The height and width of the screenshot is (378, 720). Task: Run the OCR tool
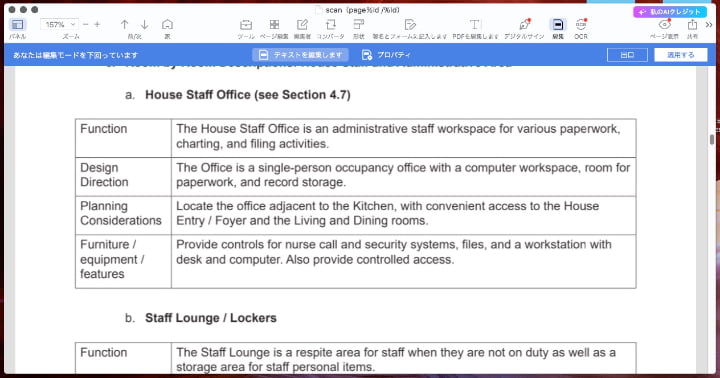tap(581, 24)
